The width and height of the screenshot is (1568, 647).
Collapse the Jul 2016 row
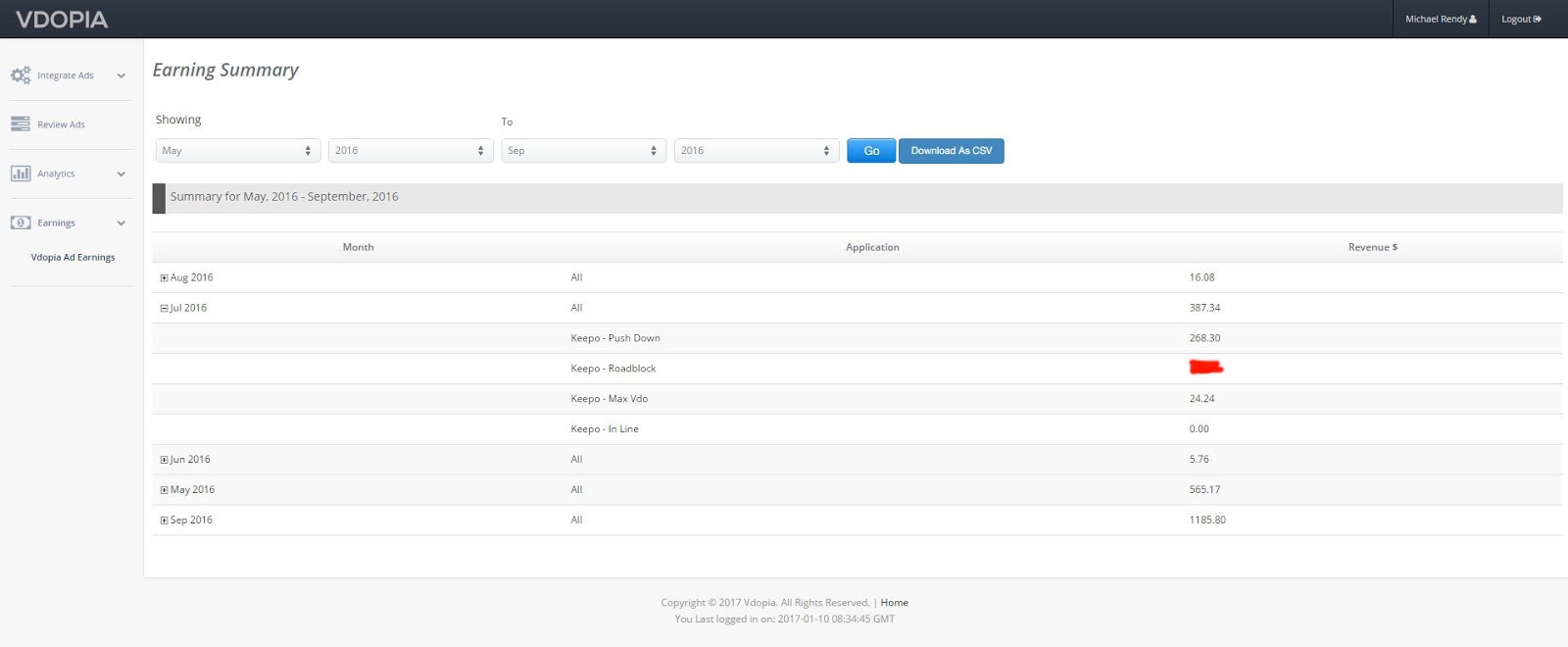(164, 309)
